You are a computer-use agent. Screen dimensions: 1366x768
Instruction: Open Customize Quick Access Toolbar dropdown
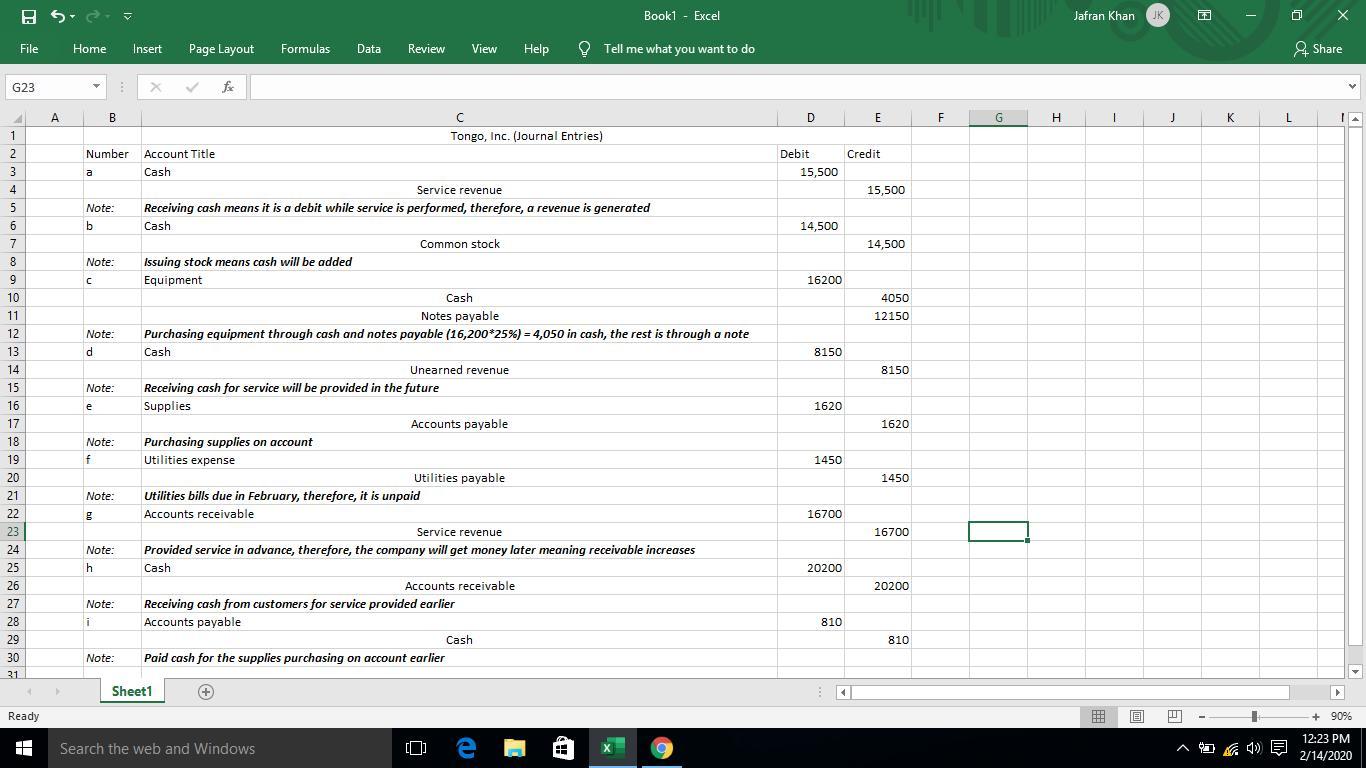click(x=128, y=16)
